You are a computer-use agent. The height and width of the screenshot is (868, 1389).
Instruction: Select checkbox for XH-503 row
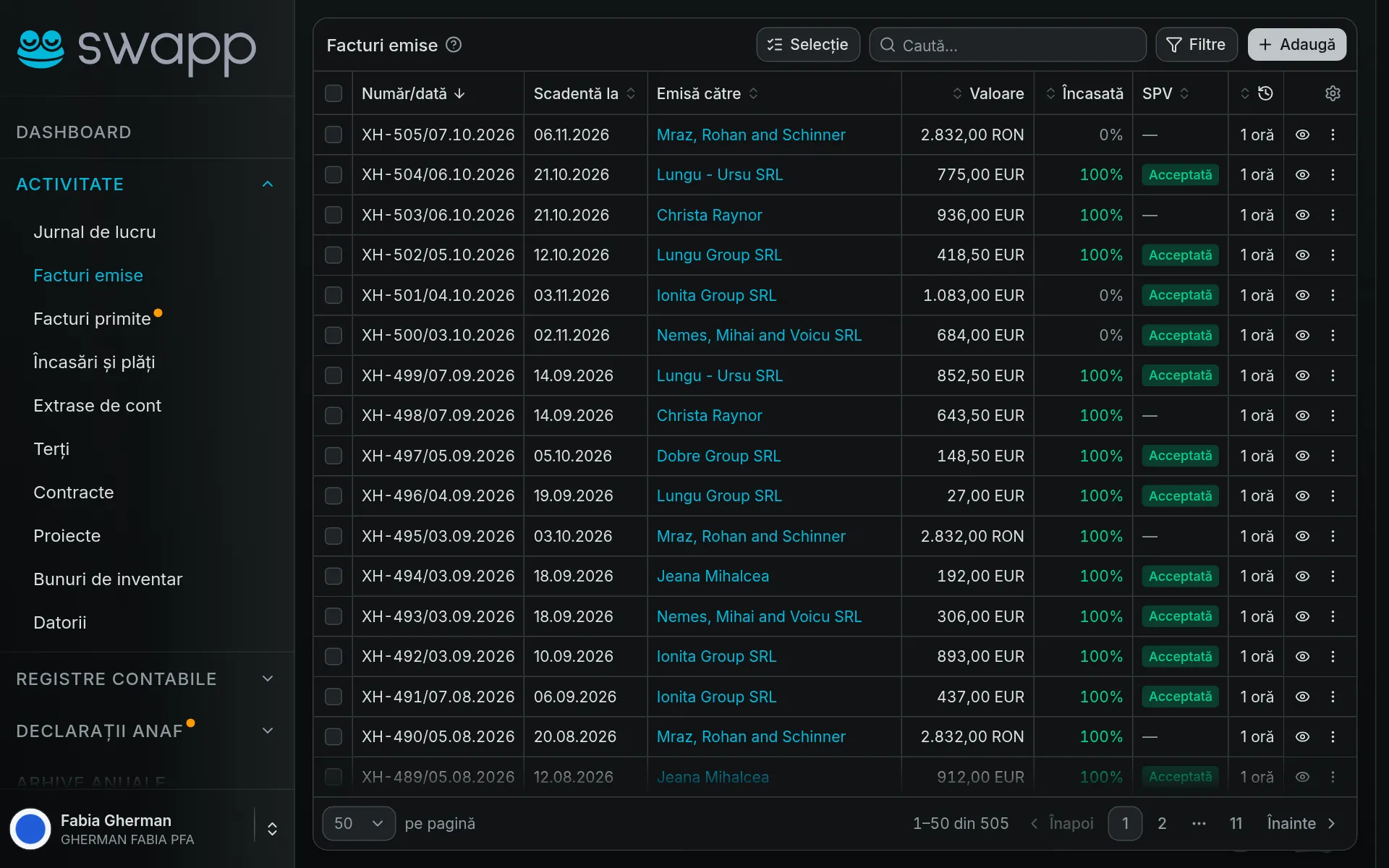coord(334,215)
